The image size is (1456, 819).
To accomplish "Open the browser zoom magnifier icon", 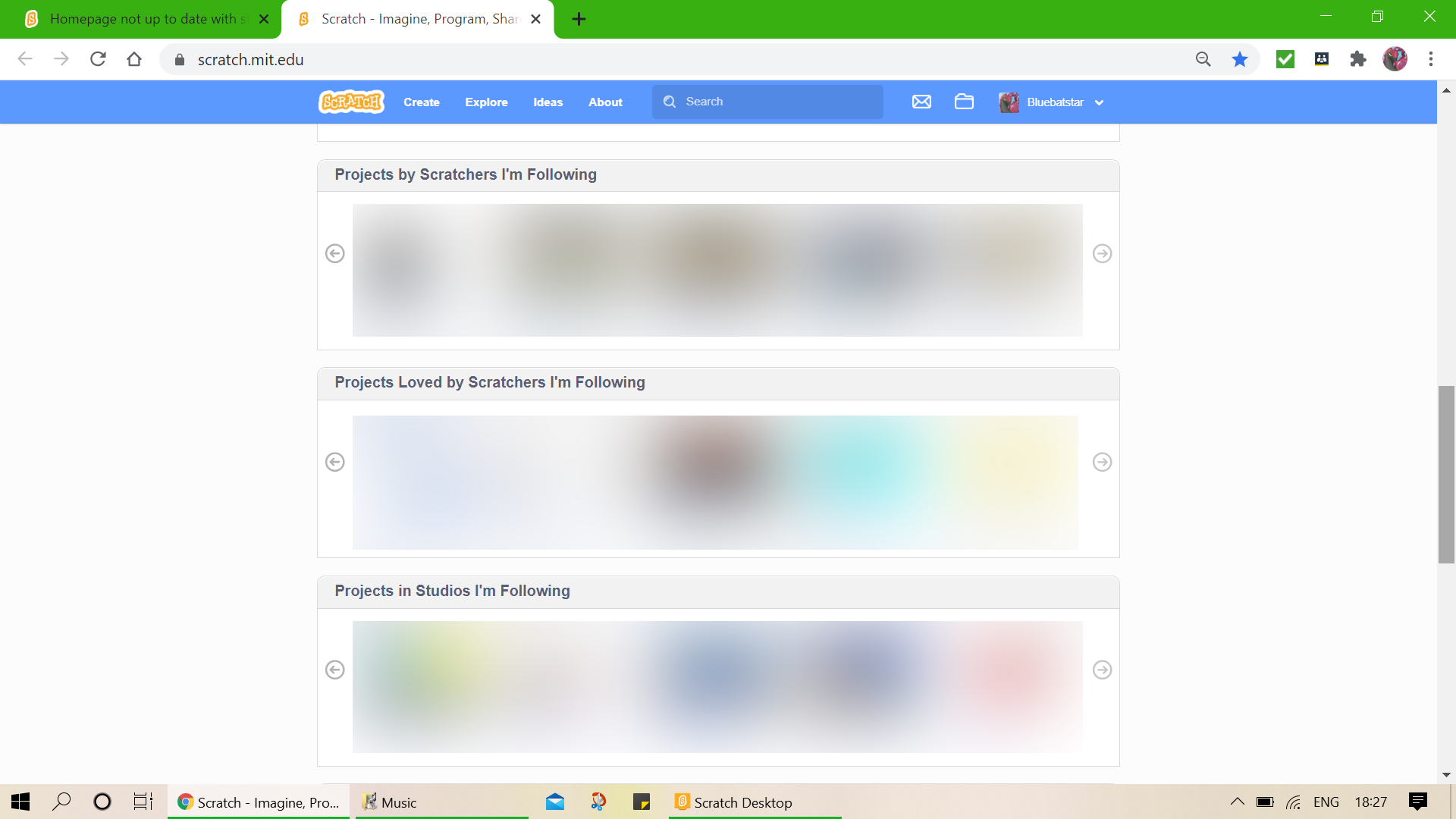I will tap(1203, 59).
